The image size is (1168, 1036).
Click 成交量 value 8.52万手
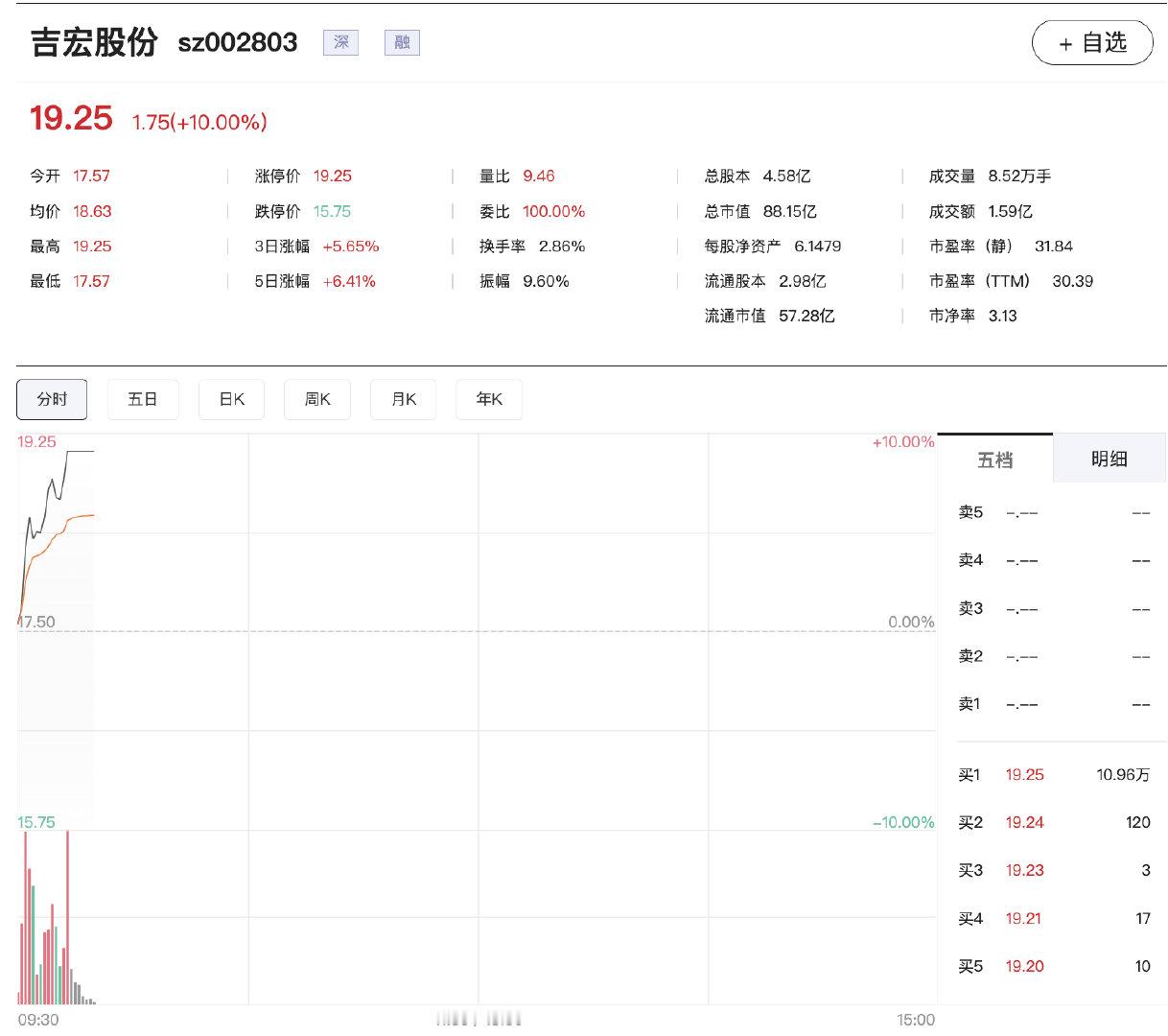(x=1019, y=177)
